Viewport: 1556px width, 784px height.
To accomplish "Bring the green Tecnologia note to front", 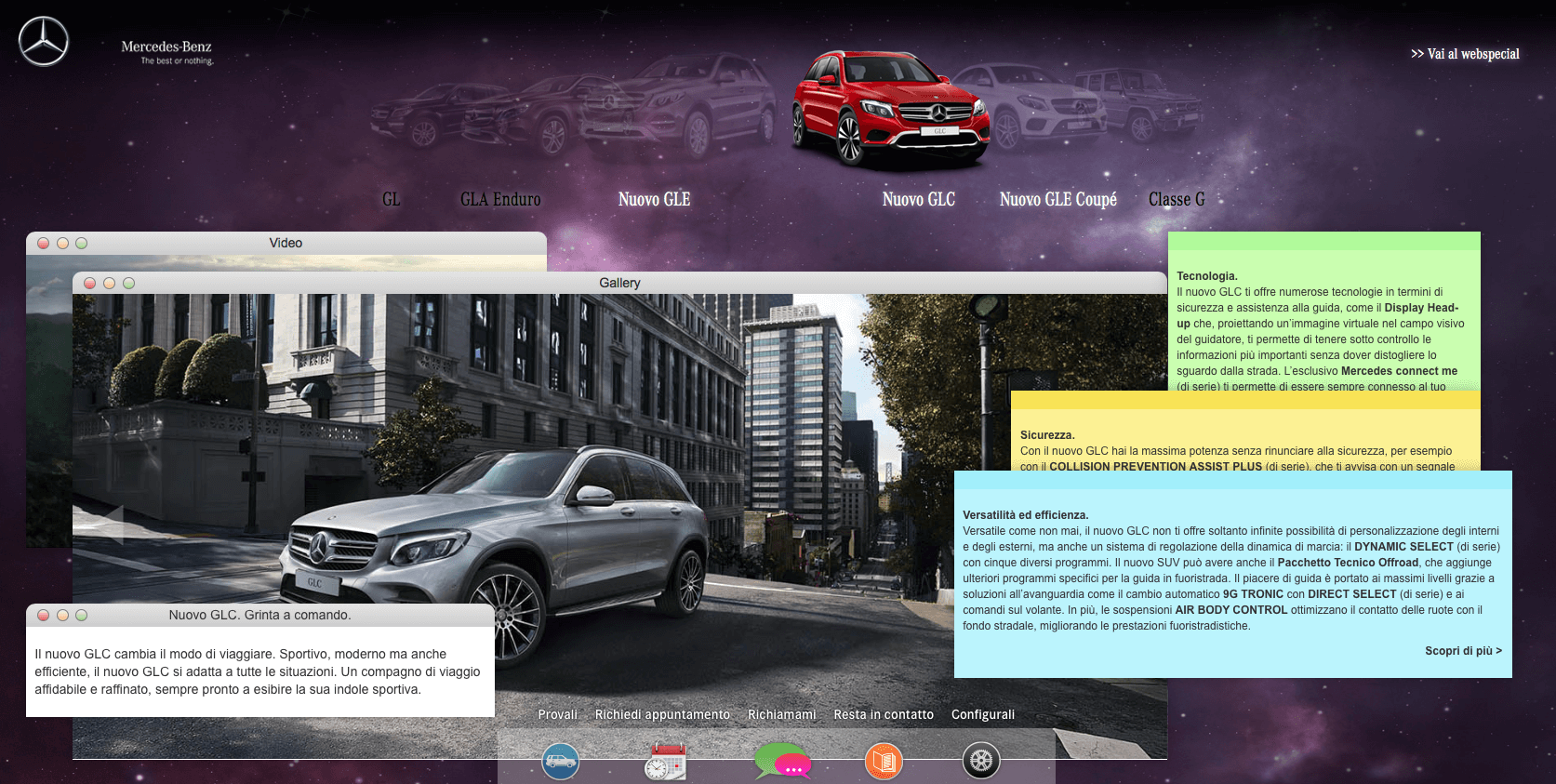I will 1323,312.
